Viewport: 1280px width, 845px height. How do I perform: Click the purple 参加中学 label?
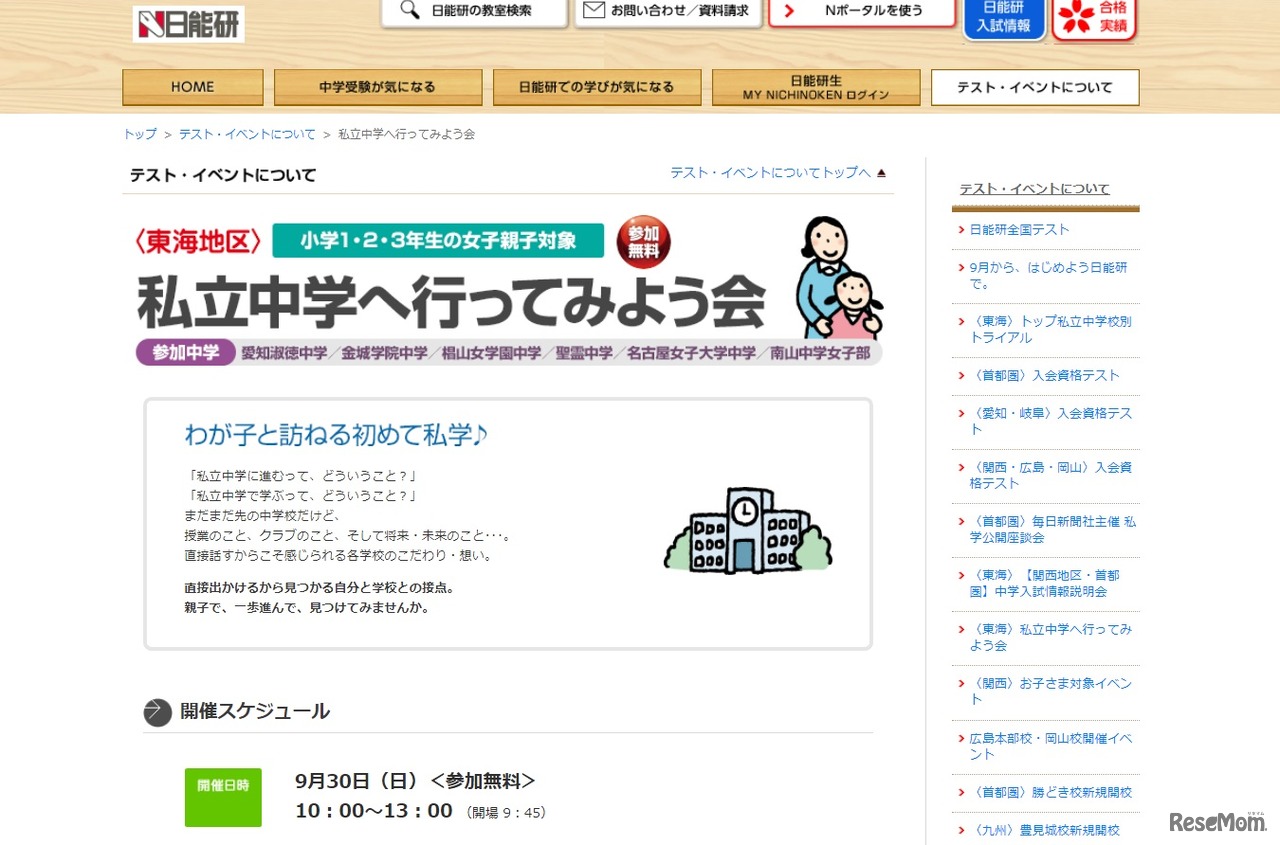click(186, 353)
